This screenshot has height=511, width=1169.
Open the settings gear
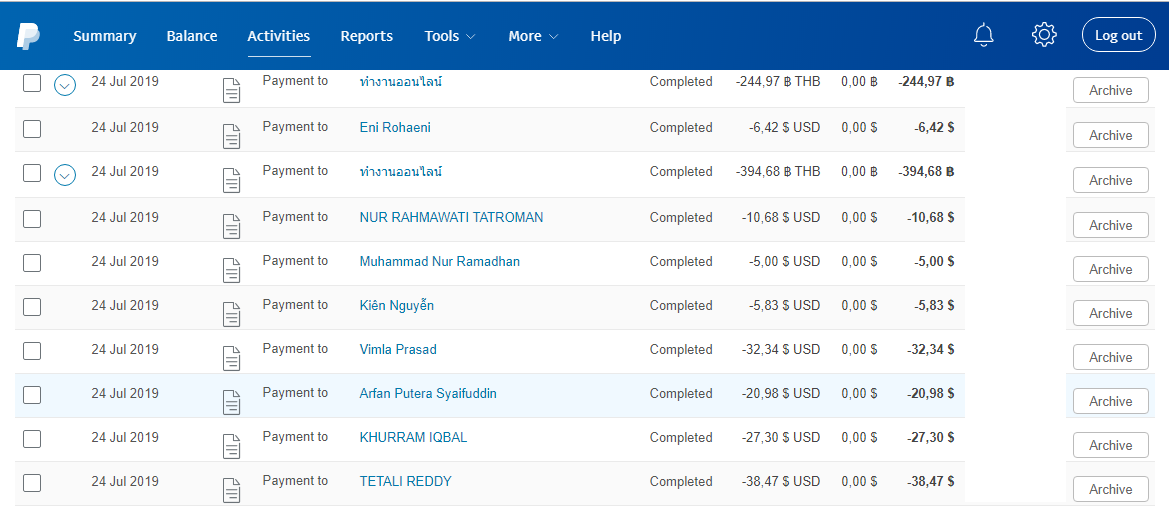pyautogui.click(x=1044, y=35)
